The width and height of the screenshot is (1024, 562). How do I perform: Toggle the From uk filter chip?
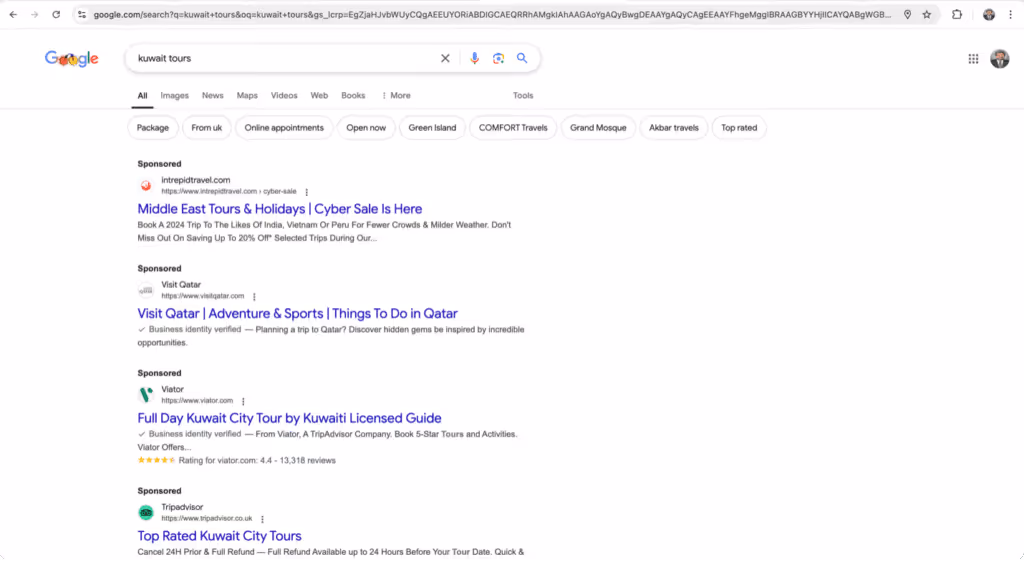pos(206,128)
